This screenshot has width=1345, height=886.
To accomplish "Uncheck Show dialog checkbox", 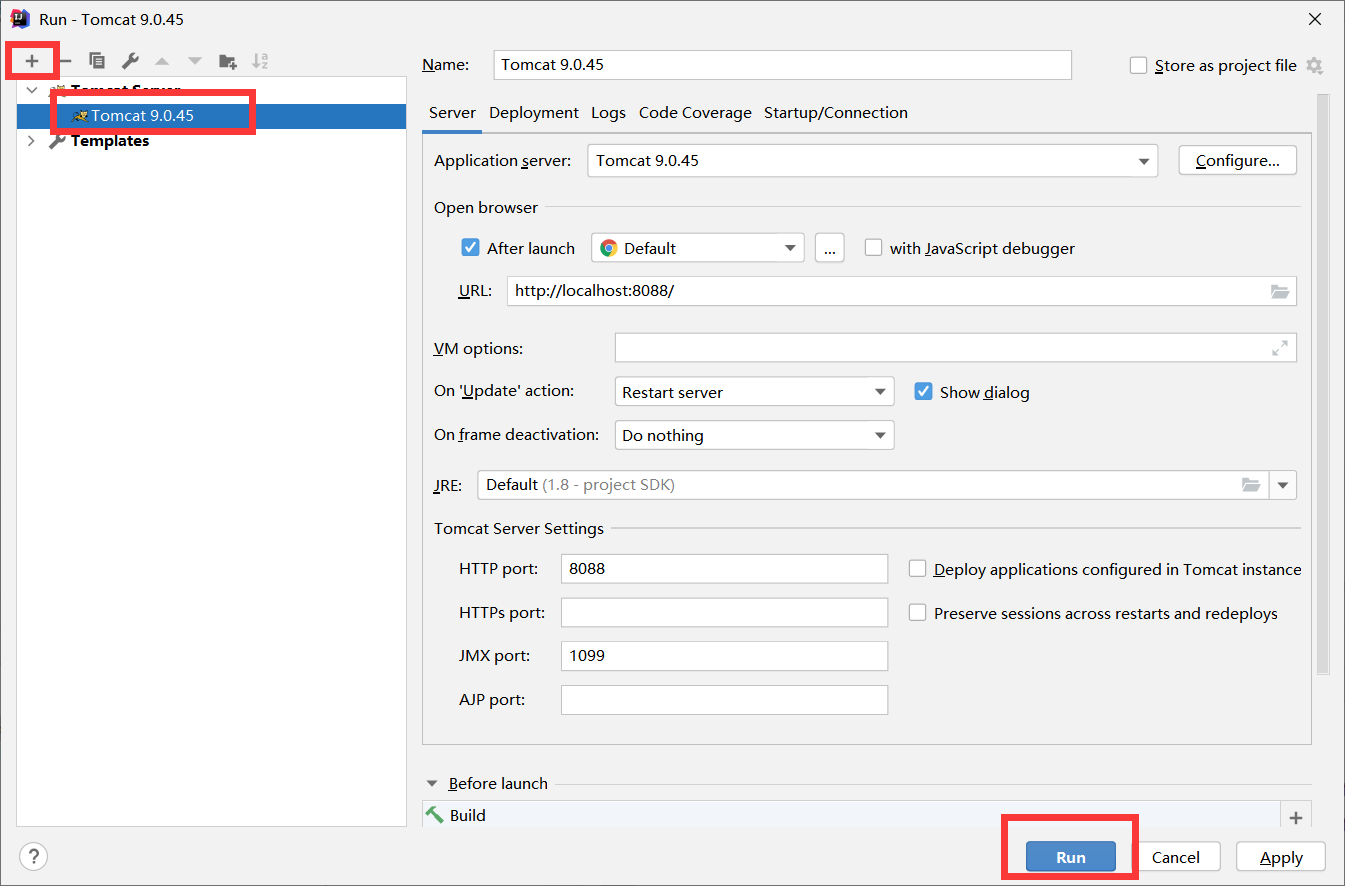I will tap(923, 392).
